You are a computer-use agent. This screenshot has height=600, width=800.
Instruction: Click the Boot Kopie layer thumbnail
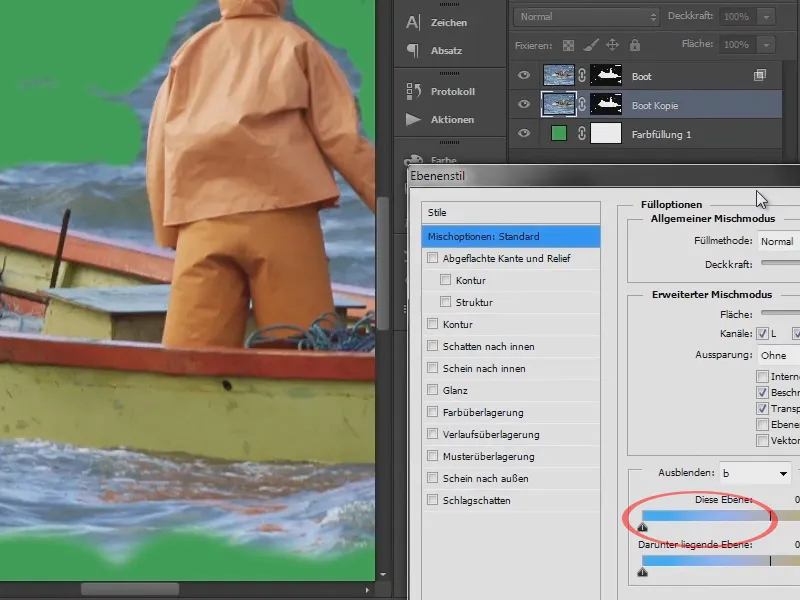pos(559,105)
